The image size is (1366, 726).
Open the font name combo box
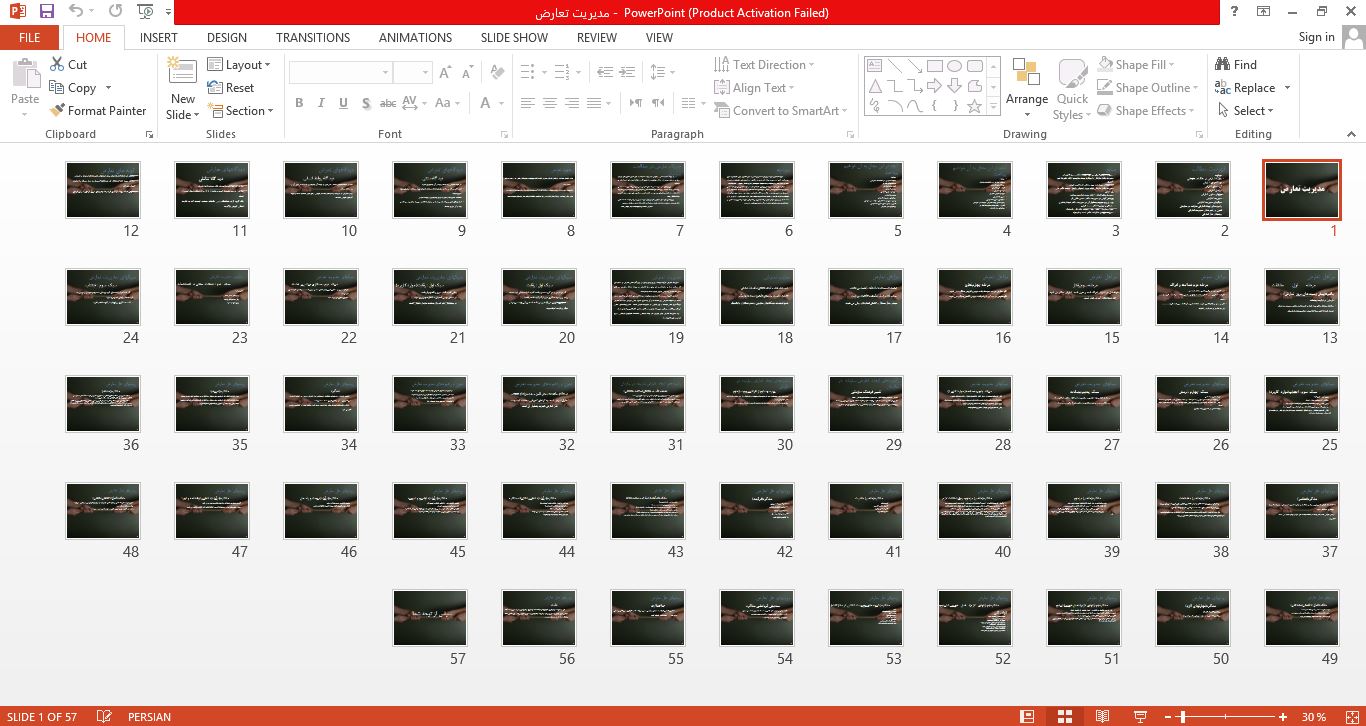pyautogui.click(x=340, y=72)
